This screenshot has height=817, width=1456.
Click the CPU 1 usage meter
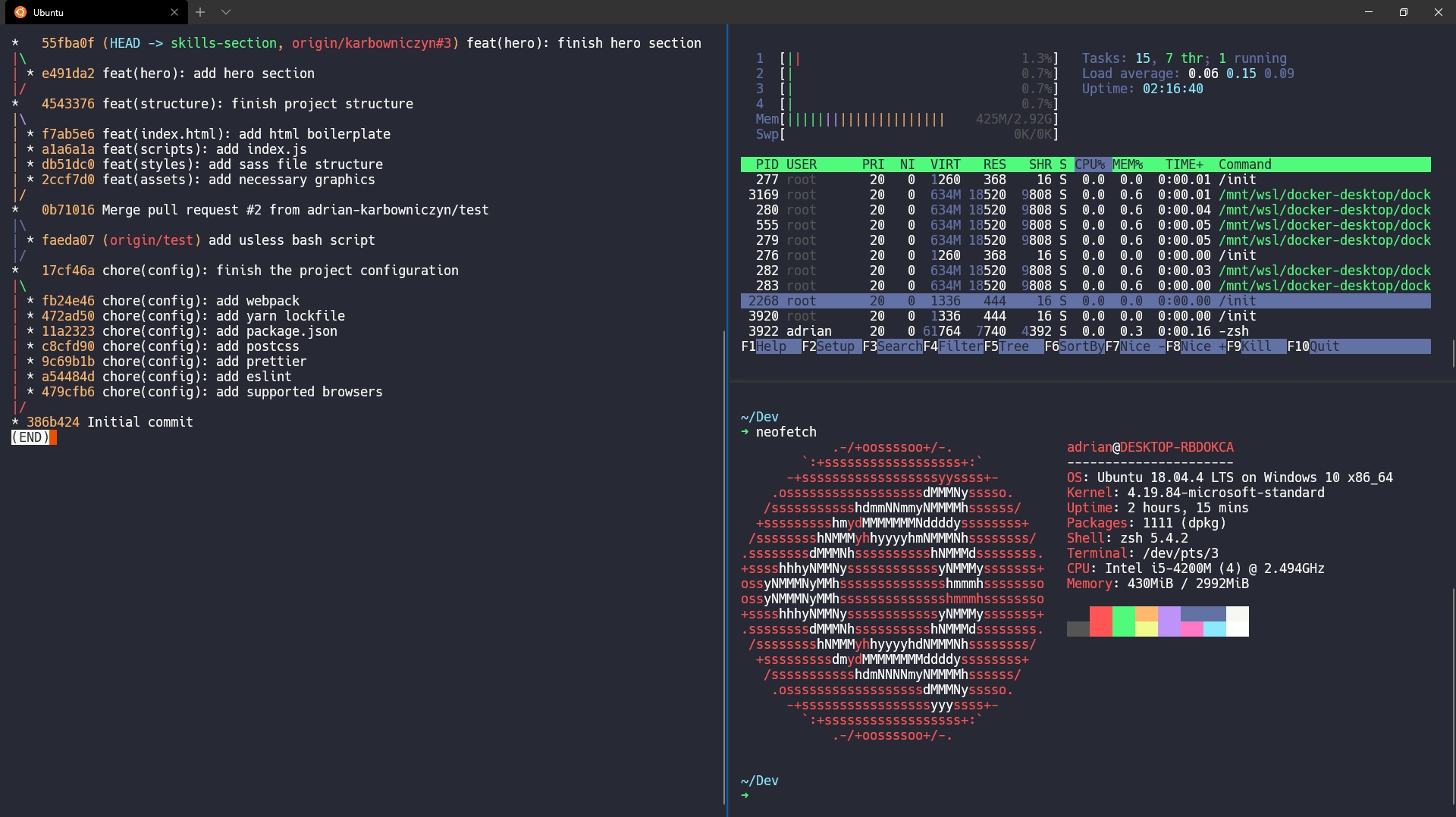click(x=907, y=58)
